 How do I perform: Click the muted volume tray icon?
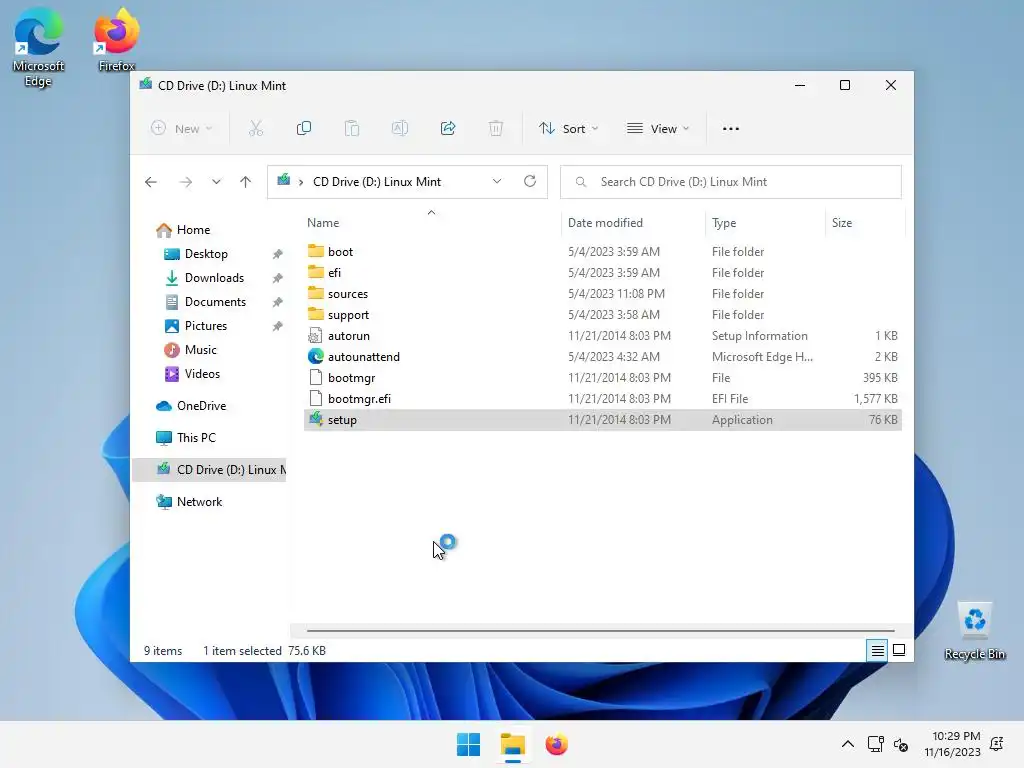(901, 744)
